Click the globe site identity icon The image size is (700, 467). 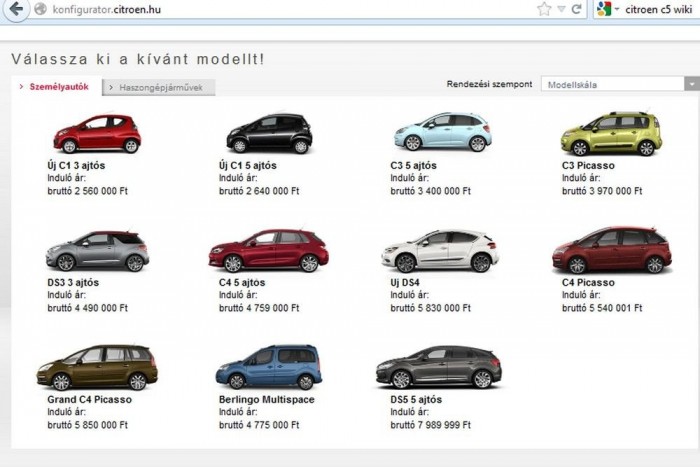tap(40, 9)
